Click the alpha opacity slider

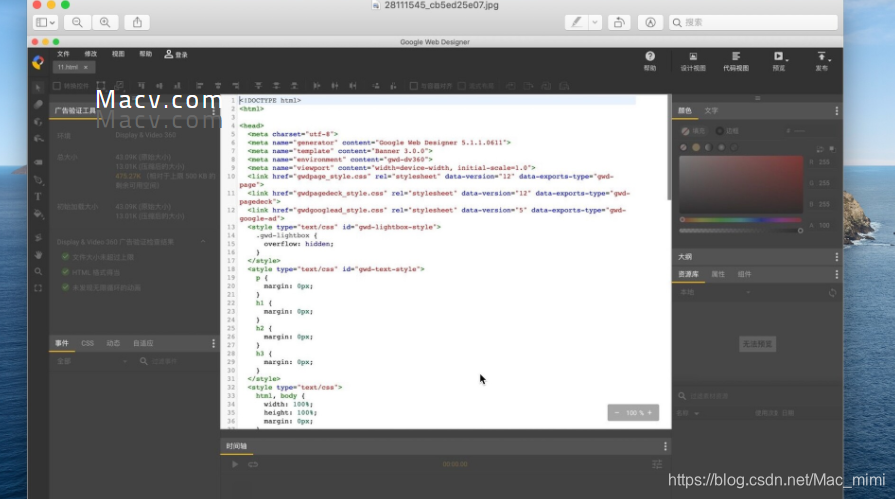741,231
